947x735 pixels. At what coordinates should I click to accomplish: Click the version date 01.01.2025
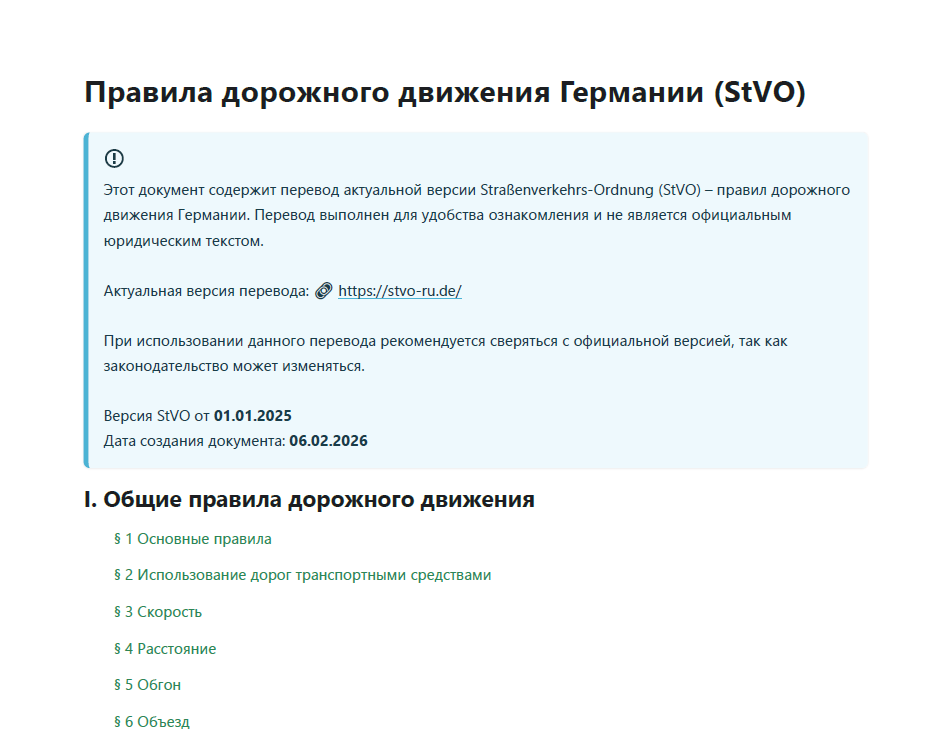point(252,416)
